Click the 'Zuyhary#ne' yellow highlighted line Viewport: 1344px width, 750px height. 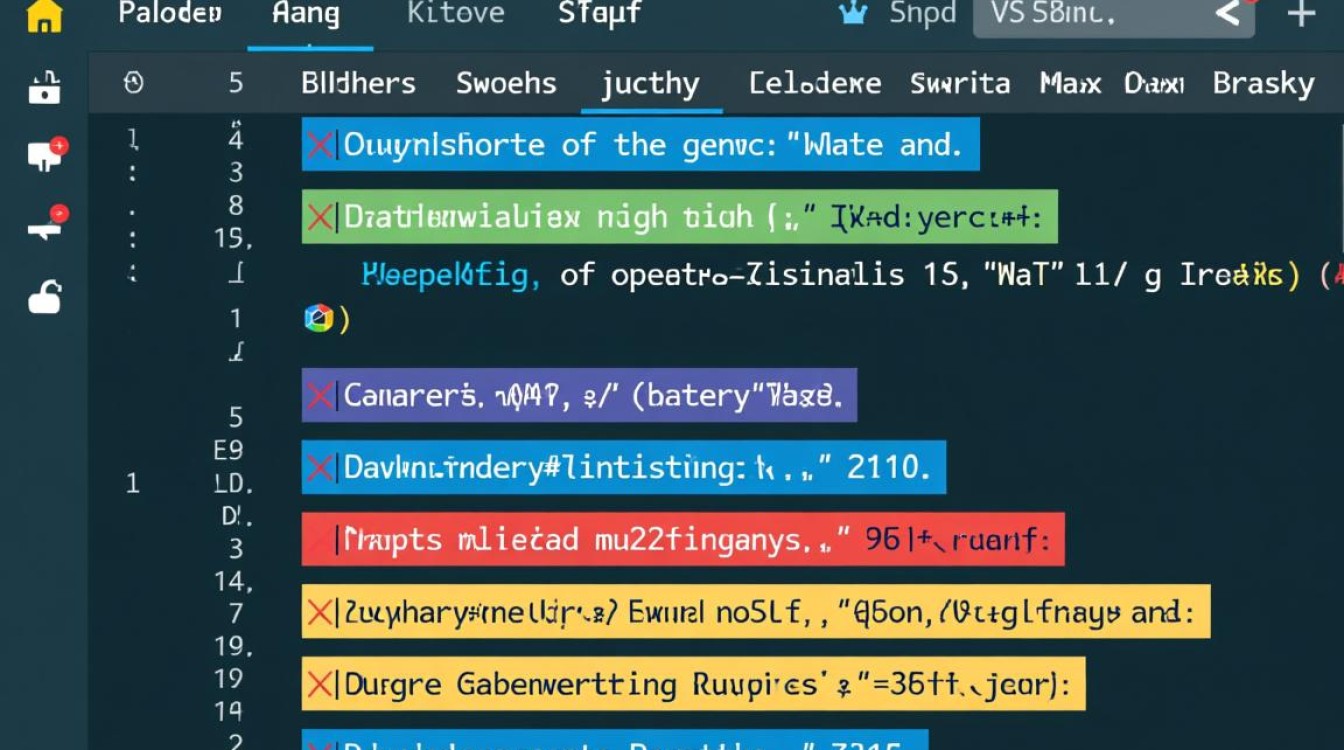click(x=756, y=611)
